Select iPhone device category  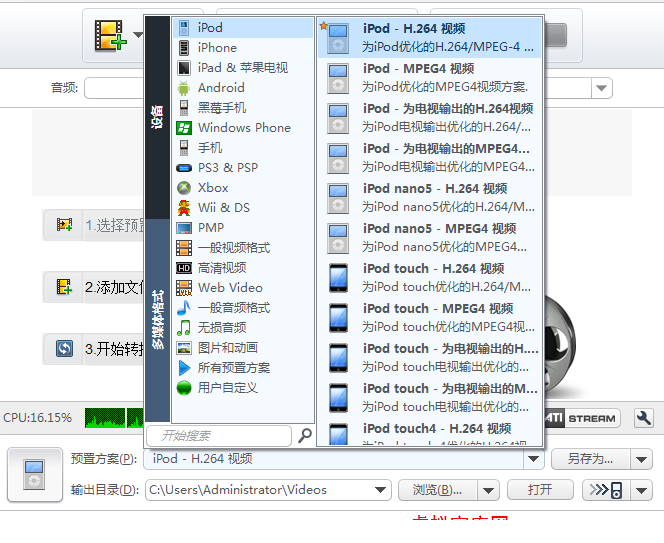pyautogui.click(x=243, y=48)
